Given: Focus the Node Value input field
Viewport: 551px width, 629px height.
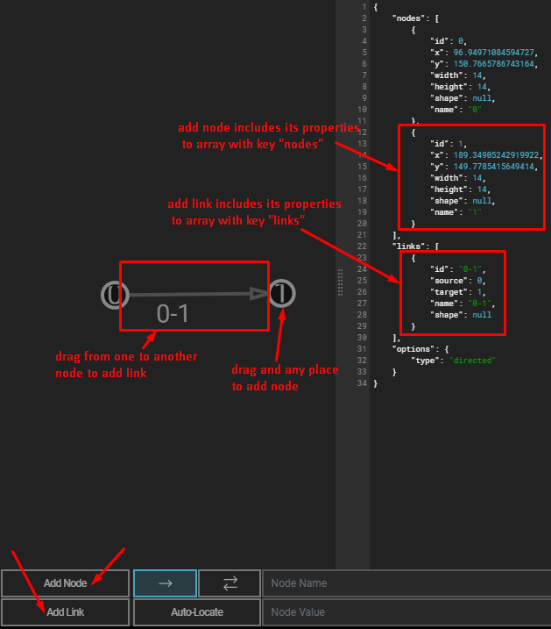Looking at the screenshot, I should point(407,612).
